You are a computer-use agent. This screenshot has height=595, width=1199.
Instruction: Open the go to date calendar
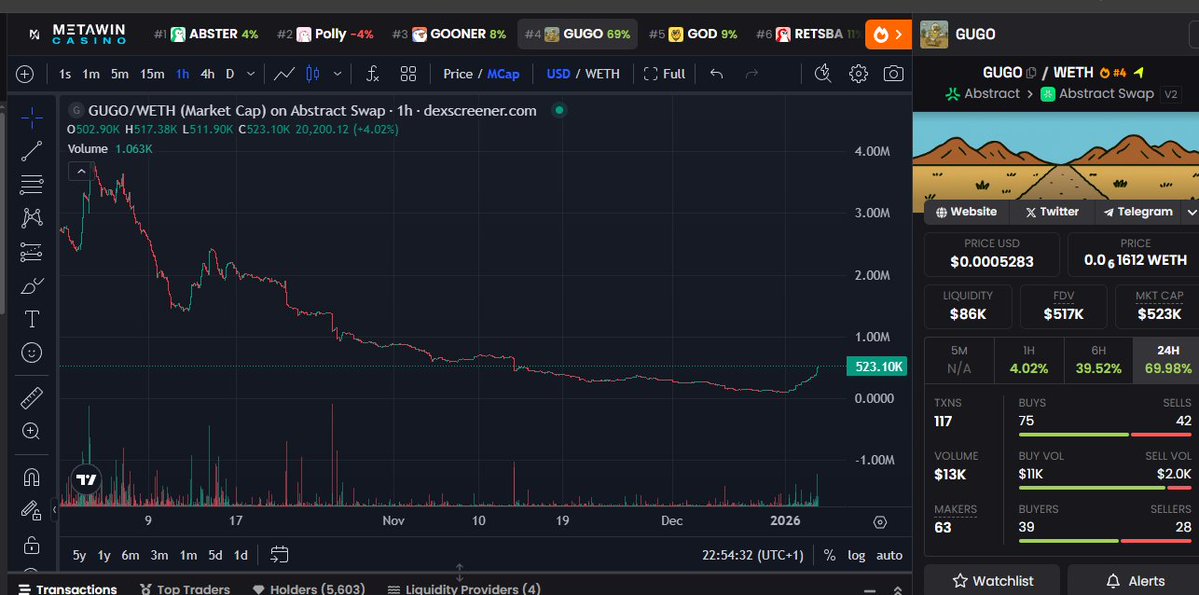tap(279, 555)
